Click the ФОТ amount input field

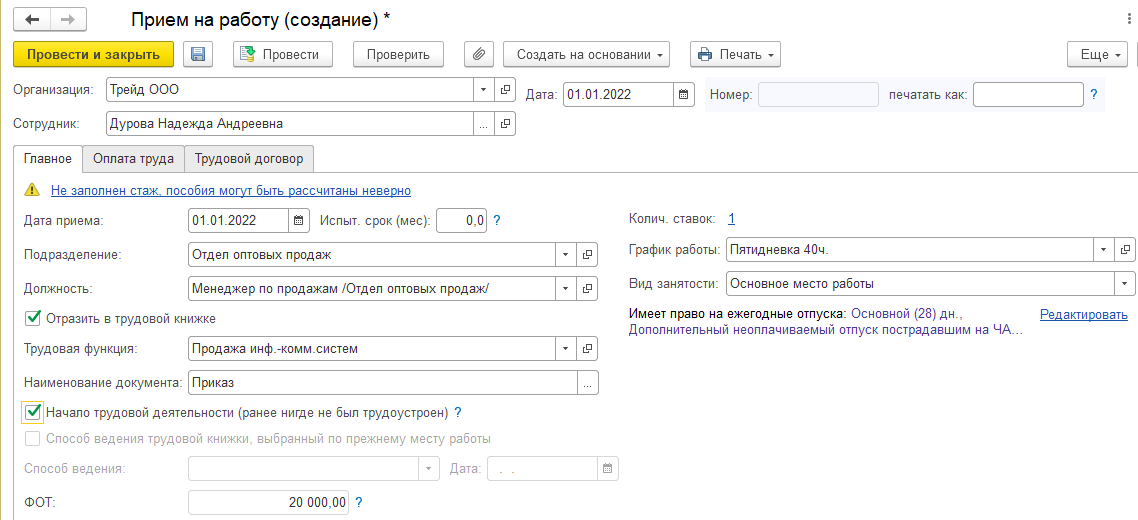tap(268, 502)
